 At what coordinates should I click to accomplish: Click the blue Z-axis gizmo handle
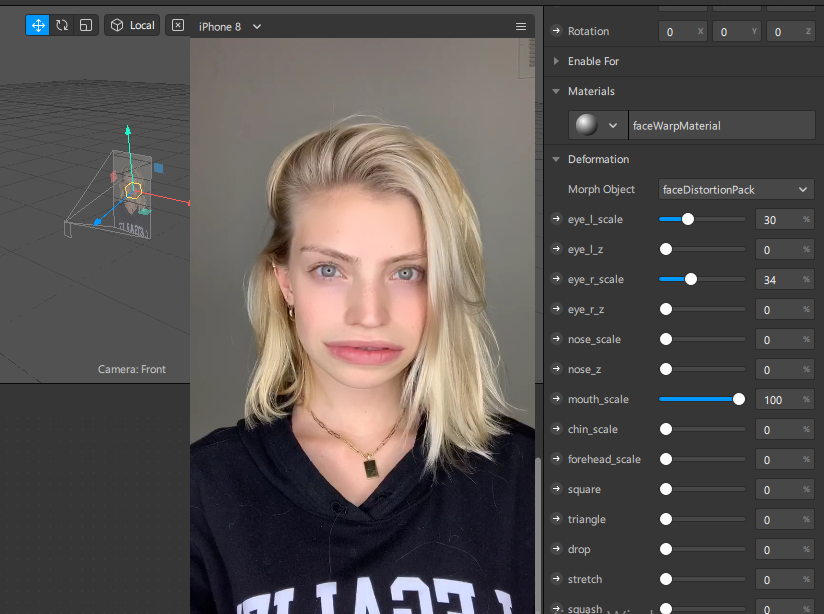point(97,222)
